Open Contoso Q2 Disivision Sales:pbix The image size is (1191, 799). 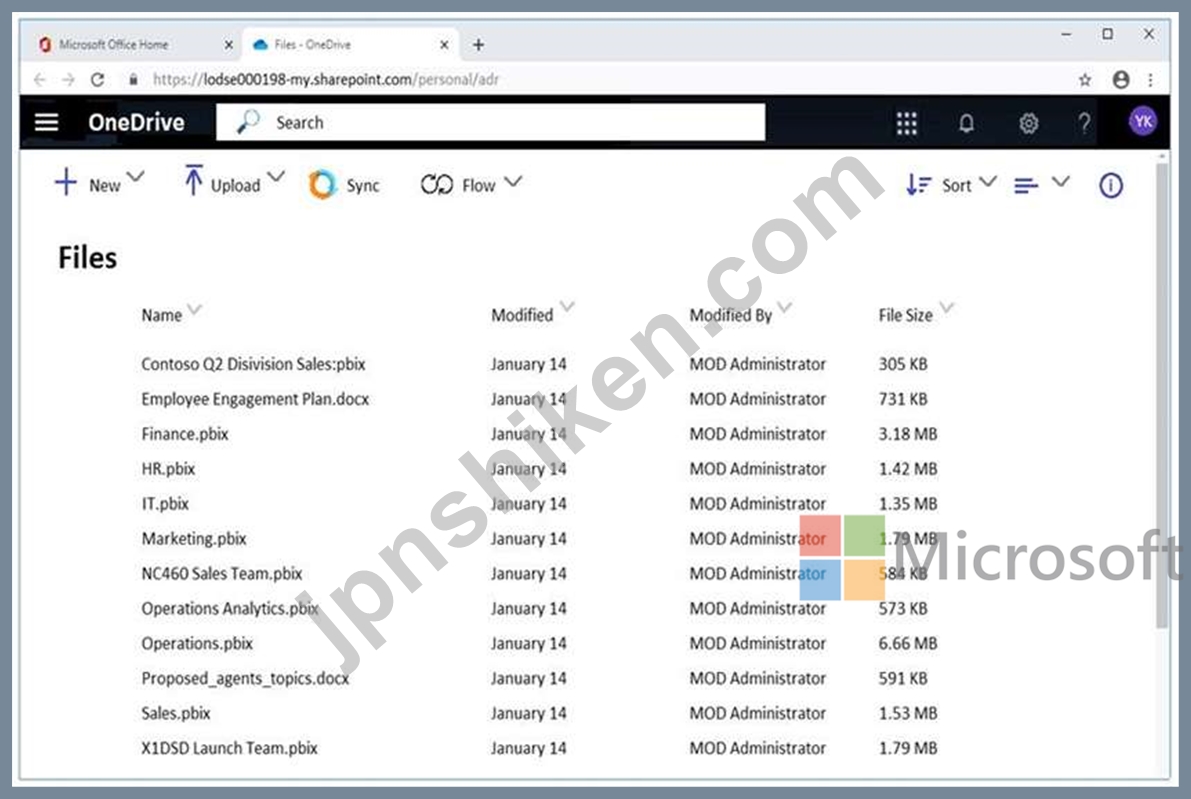253,364
